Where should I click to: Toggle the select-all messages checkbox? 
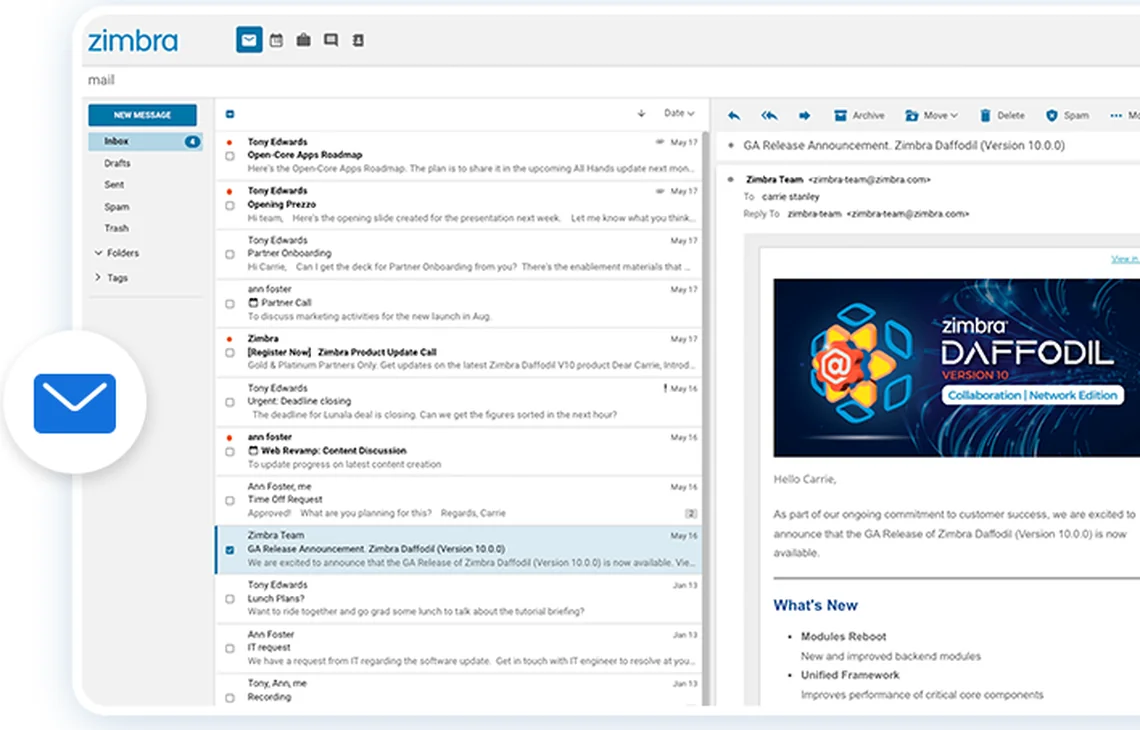tap(230, 114)
